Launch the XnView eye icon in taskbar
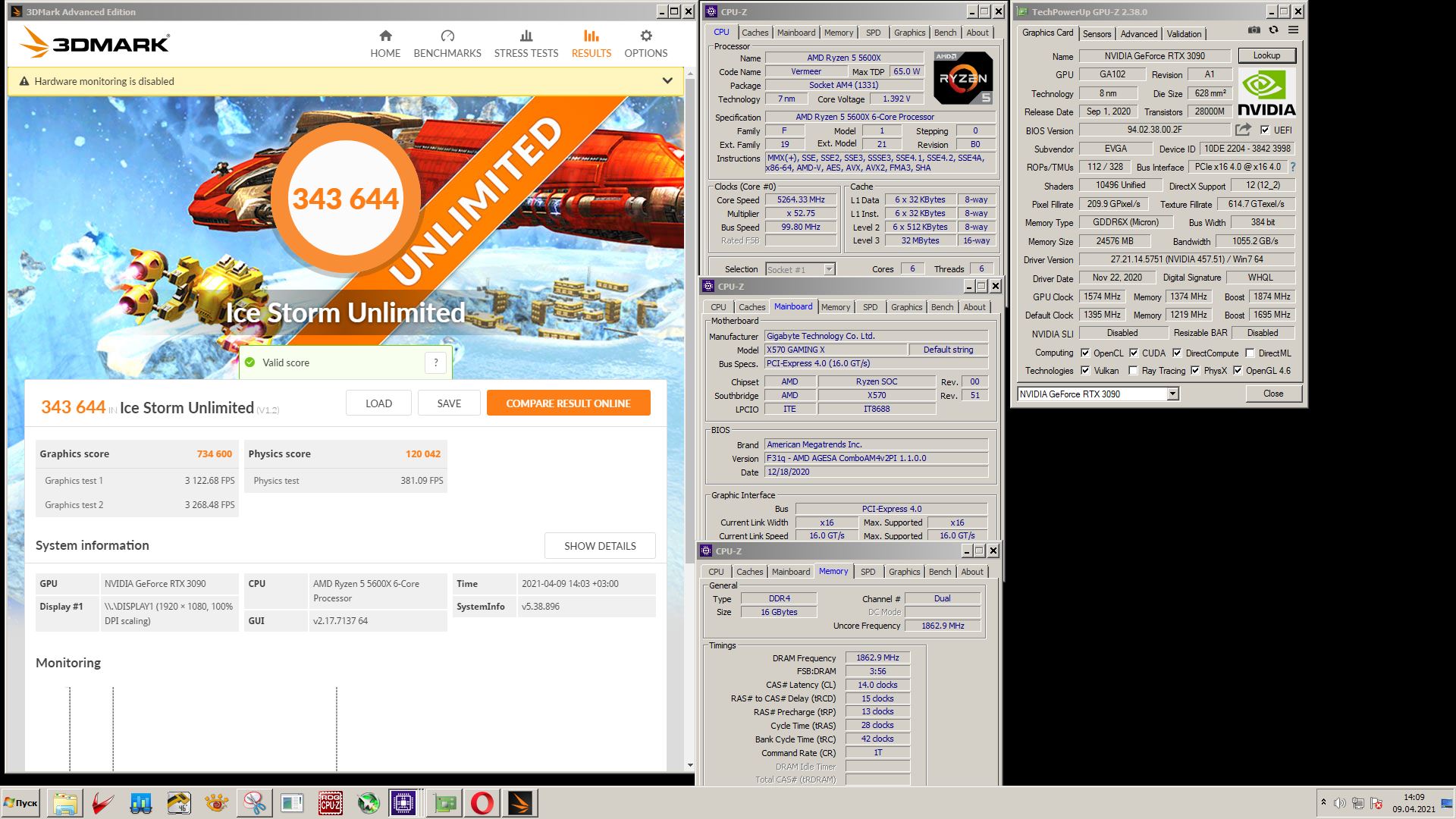 tap(217, 803)
